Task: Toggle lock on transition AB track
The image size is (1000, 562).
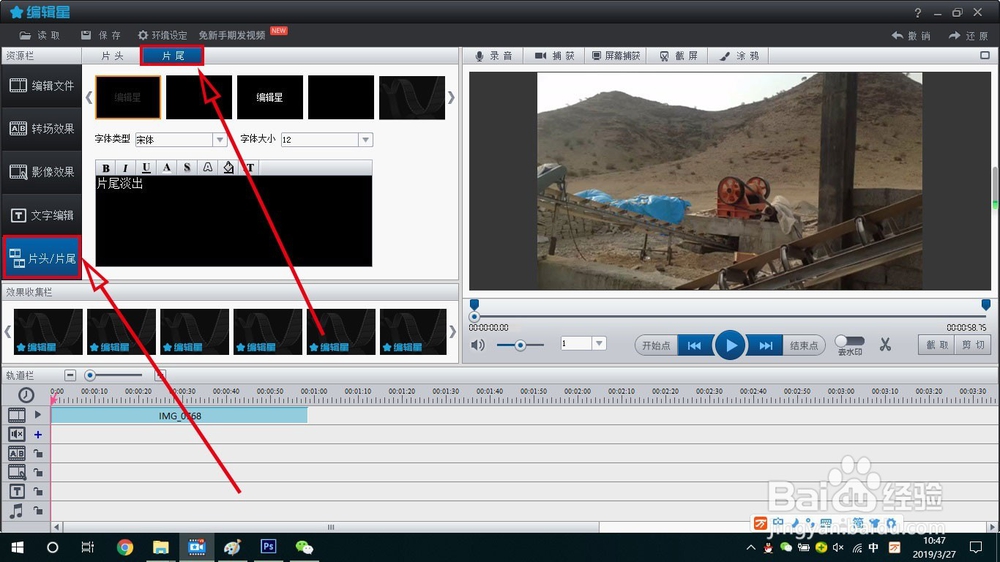Action: (x=38, y=454)
